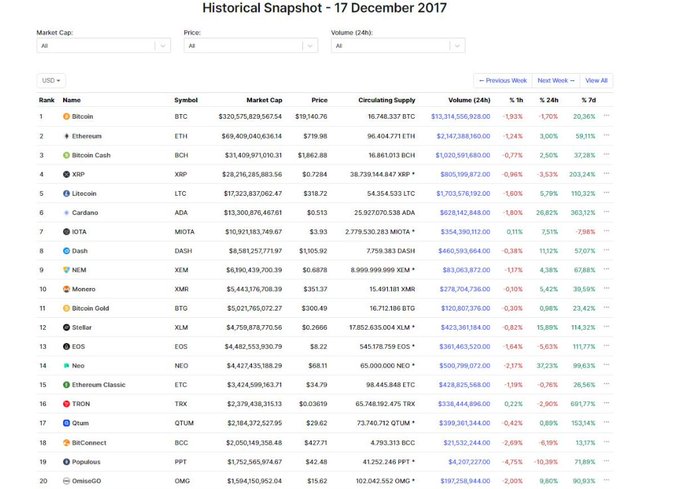Open more options menu for Cardano row

(x=606, y=212)
